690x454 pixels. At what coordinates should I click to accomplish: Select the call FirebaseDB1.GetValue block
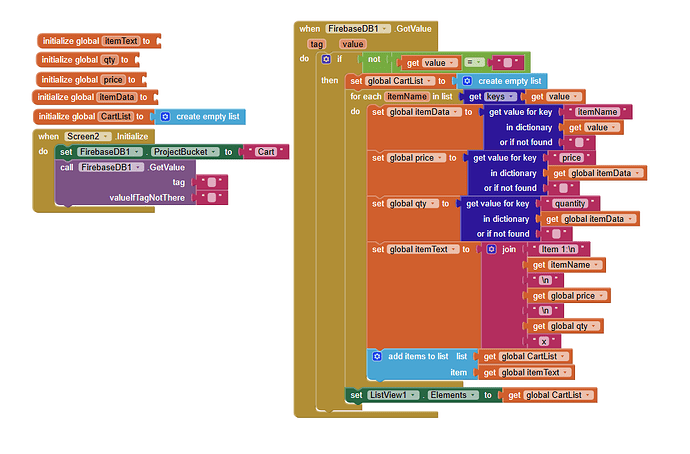[125, 167]
